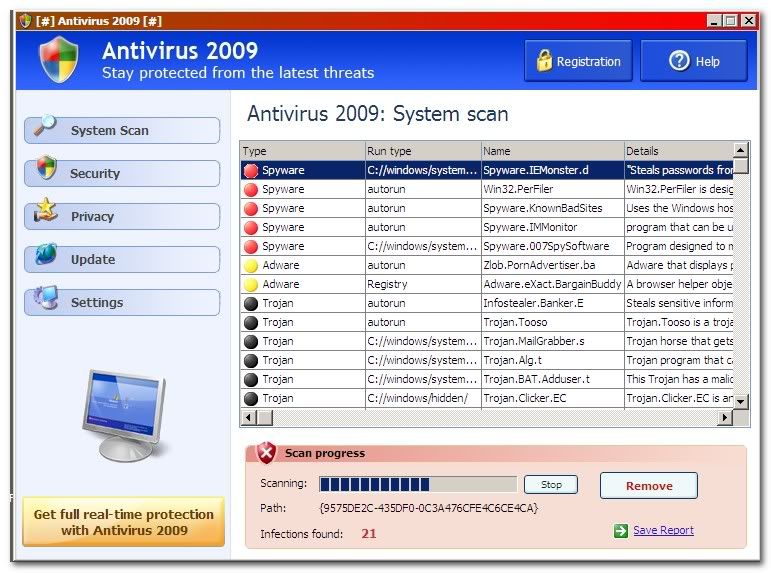This screenshot has height=573, width=771.
Task: Get full real-time protection banner
Action: coord(124,522)
